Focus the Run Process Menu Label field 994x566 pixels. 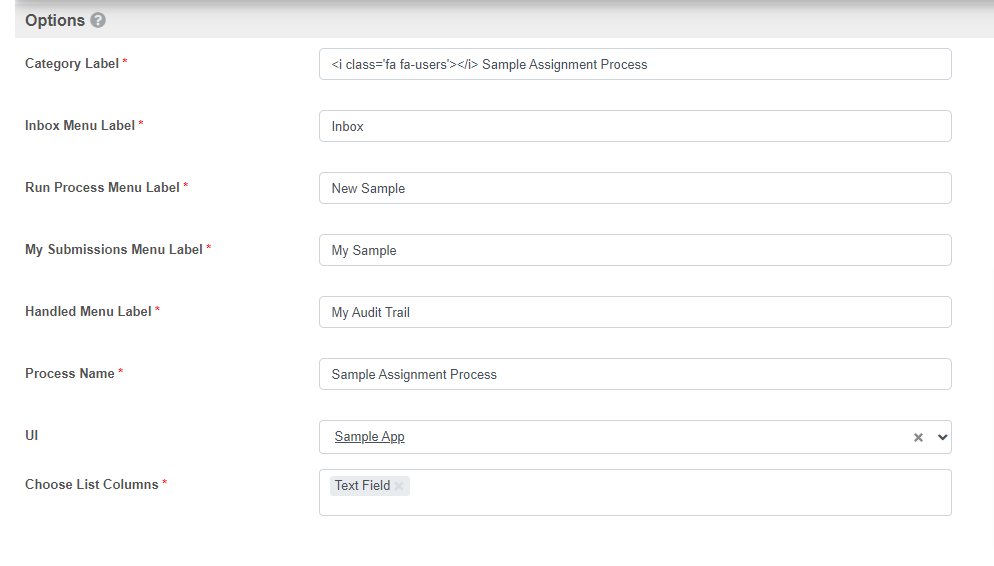point(635,188)
